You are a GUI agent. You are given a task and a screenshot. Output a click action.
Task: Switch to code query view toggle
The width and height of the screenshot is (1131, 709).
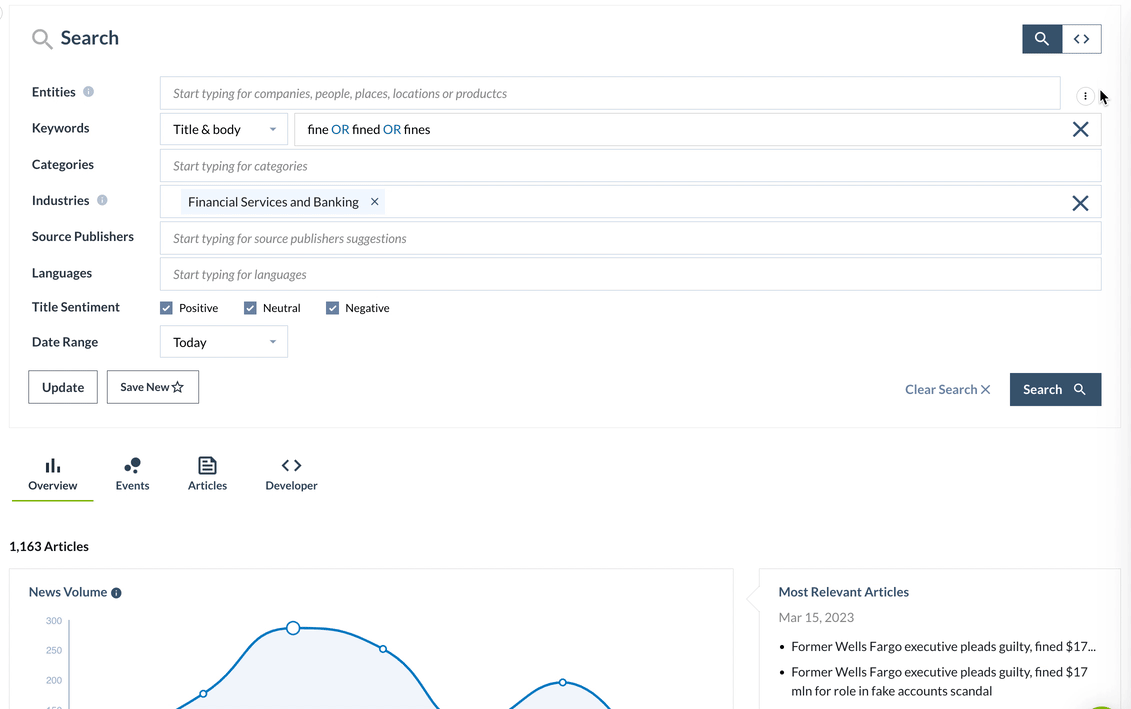(x=1081, y=39)
